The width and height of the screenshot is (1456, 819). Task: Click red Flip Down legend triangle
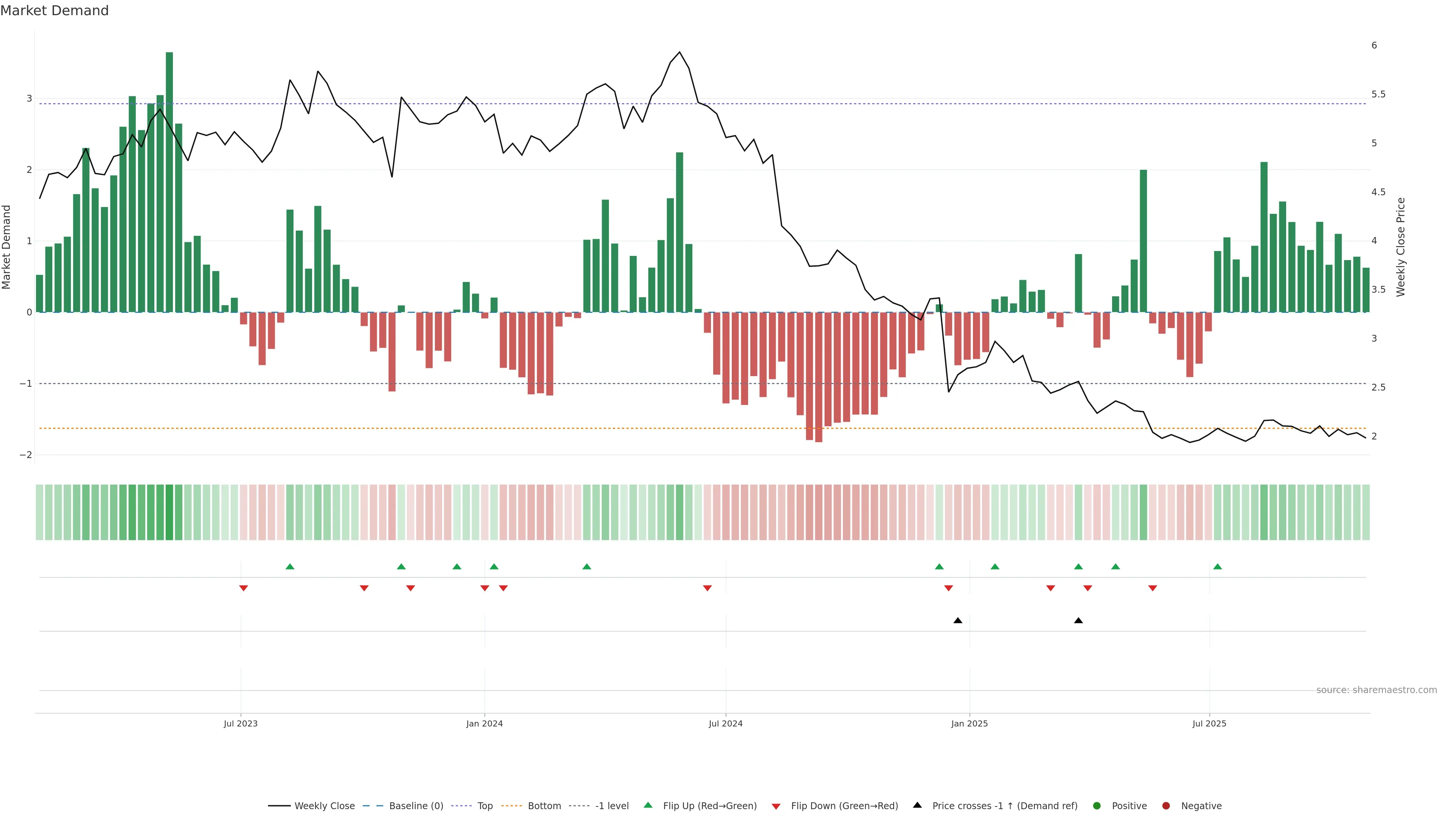(x=776, y=806)
